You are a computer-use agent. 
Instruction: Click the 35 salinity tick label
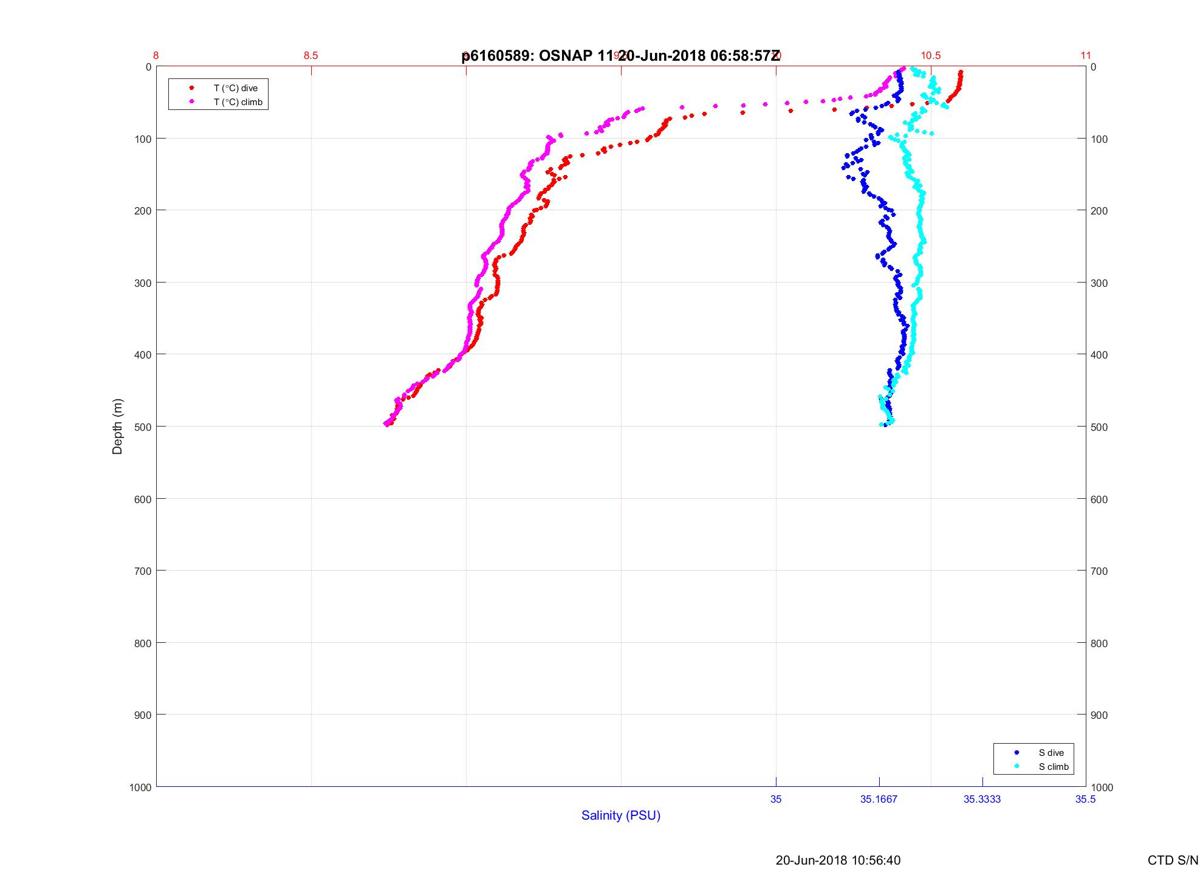pos(776,799)
